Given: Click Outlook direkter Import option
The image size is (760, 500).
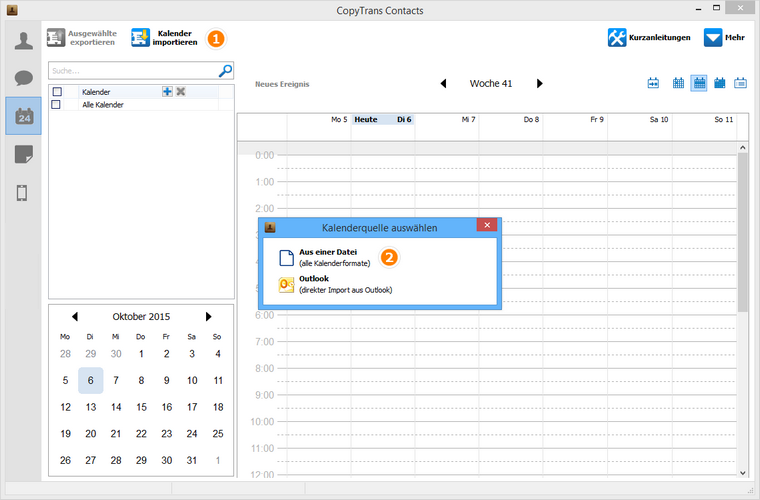Looking at the screenshot, I should (335, 285).
